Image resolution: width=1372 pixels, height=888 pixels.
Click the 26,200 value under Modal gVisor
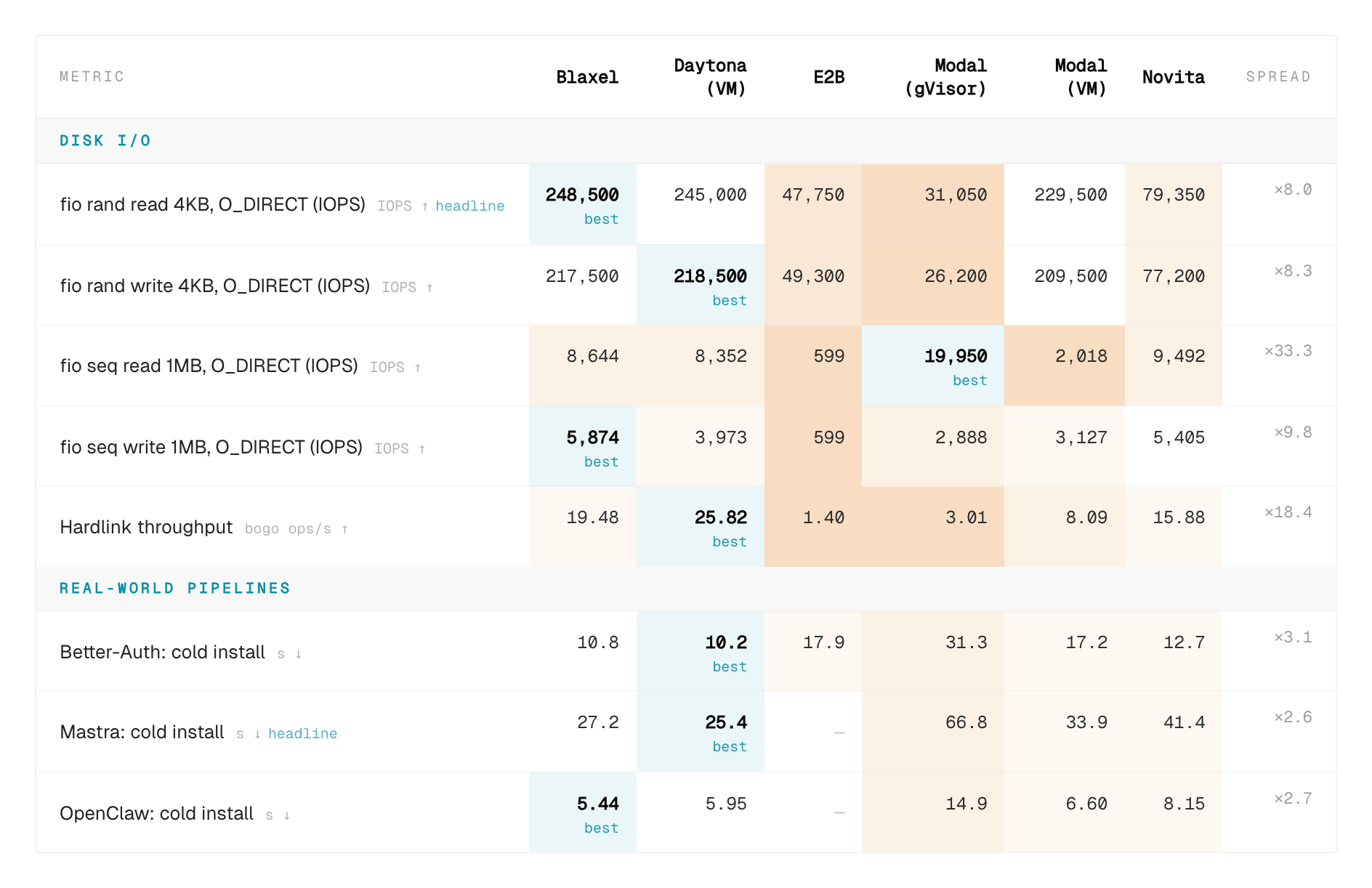956,277
